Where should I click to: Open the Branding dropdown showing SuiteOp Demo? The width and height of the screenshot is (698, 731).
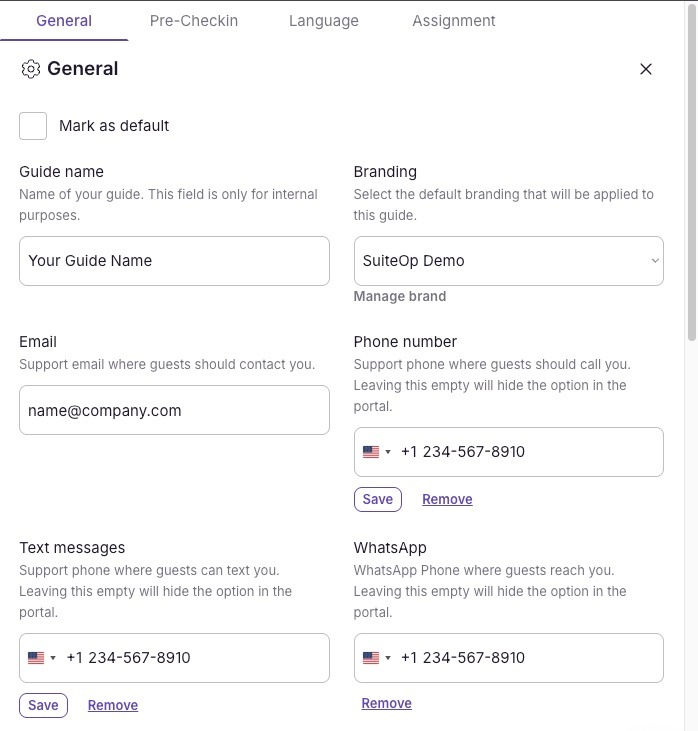coord(508,261)
